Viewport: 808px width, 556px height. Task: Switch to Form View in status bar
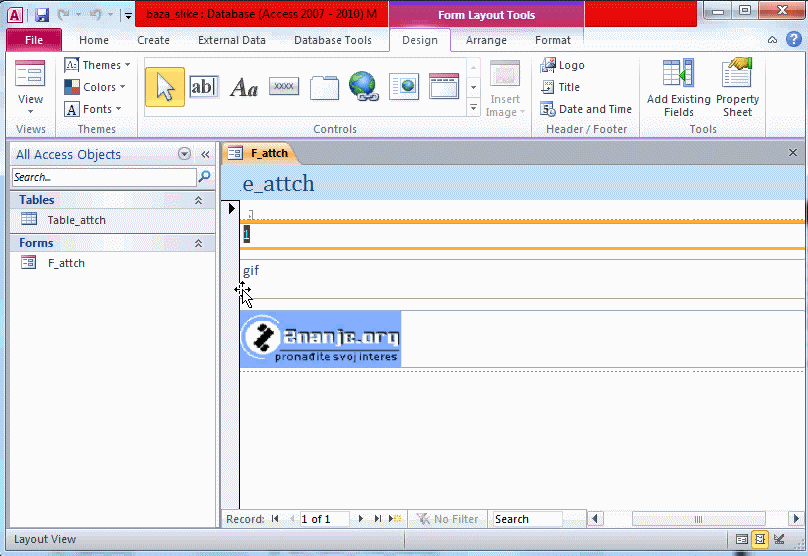[x=742, y=539]
